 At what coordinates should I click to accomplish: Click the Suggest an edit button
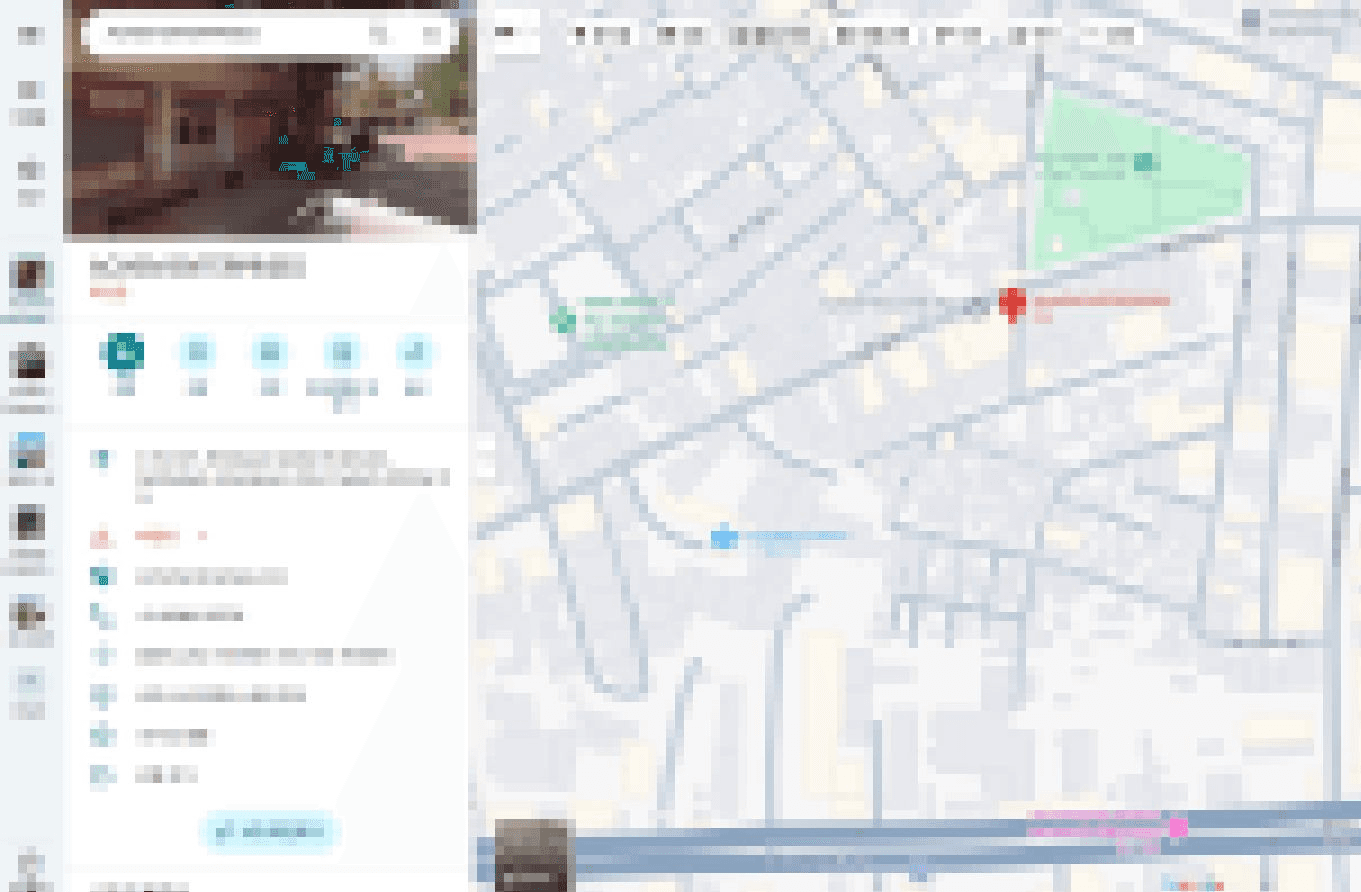(269, 831)
